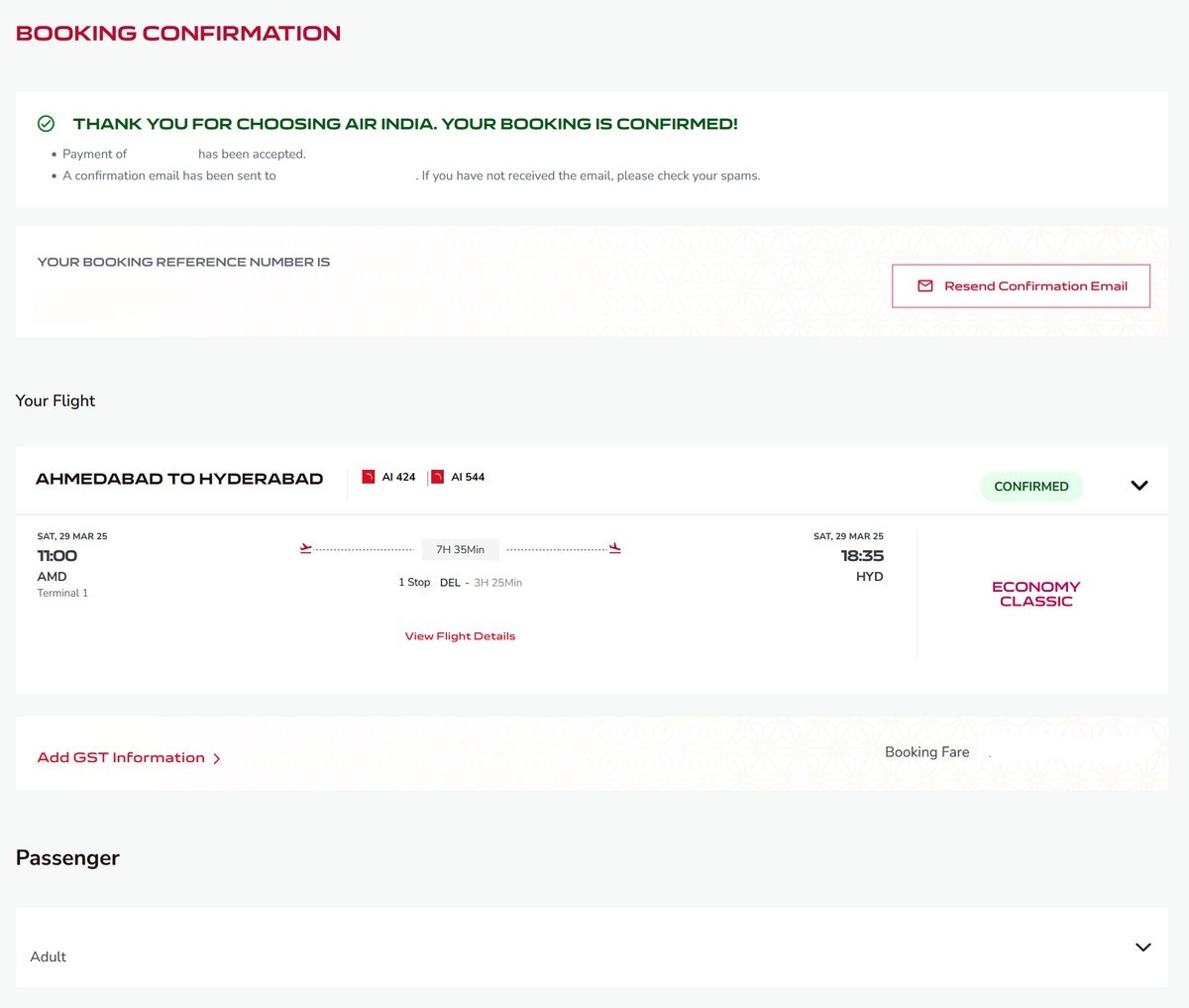
Task: Click arrival time 18:35
Action: 862,556
